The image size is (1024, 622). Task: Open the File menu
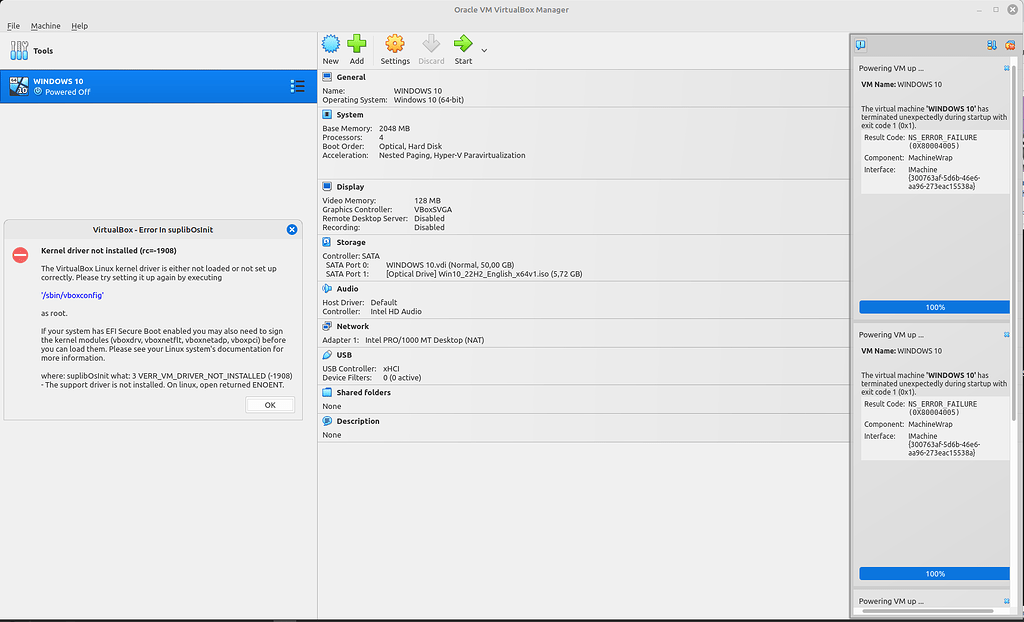click(13, 26)
